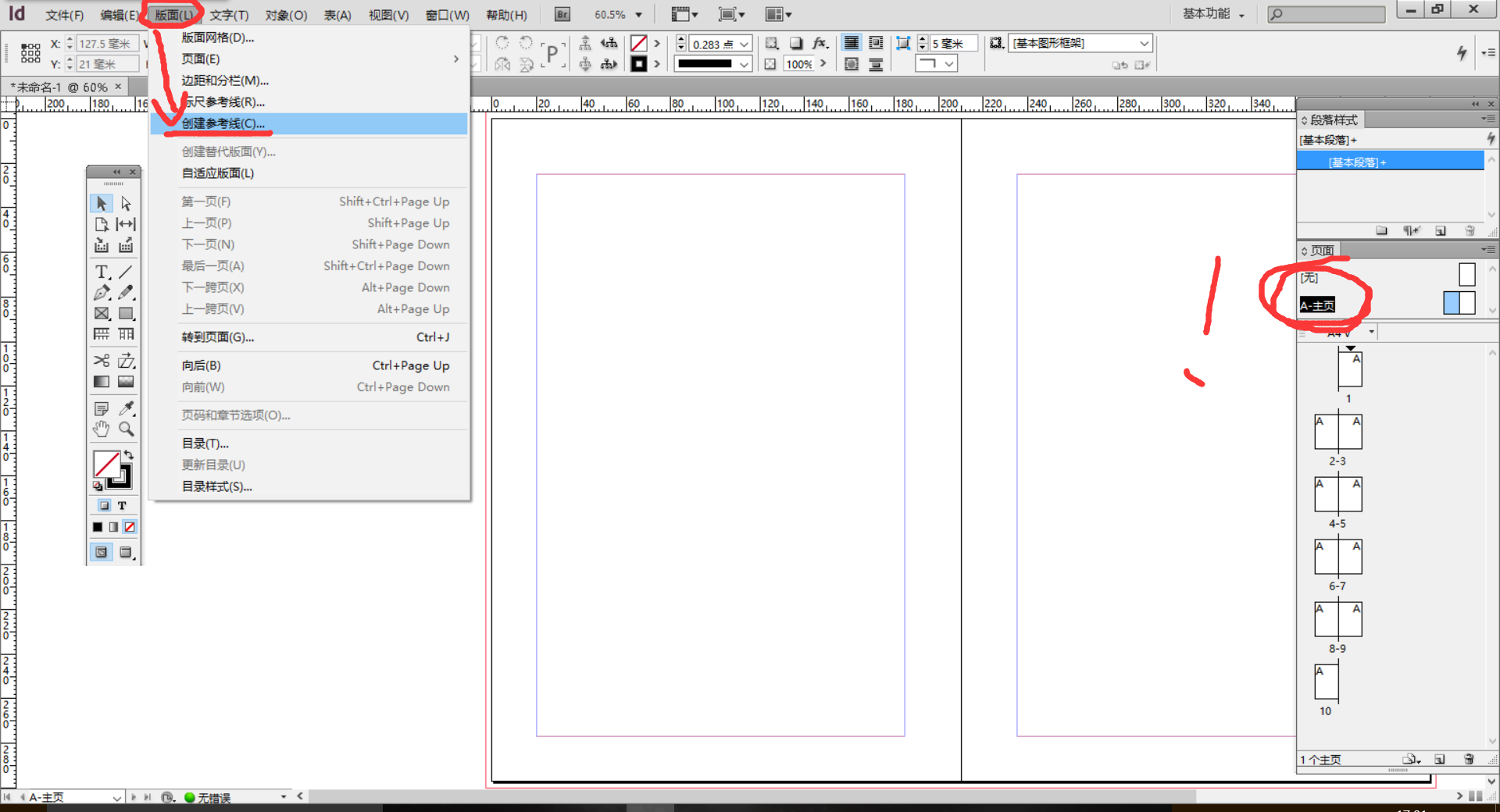Open the corner shape dropdown
Image resolution: width=1500 pixels, height=812 pixels.
[949, 64]
